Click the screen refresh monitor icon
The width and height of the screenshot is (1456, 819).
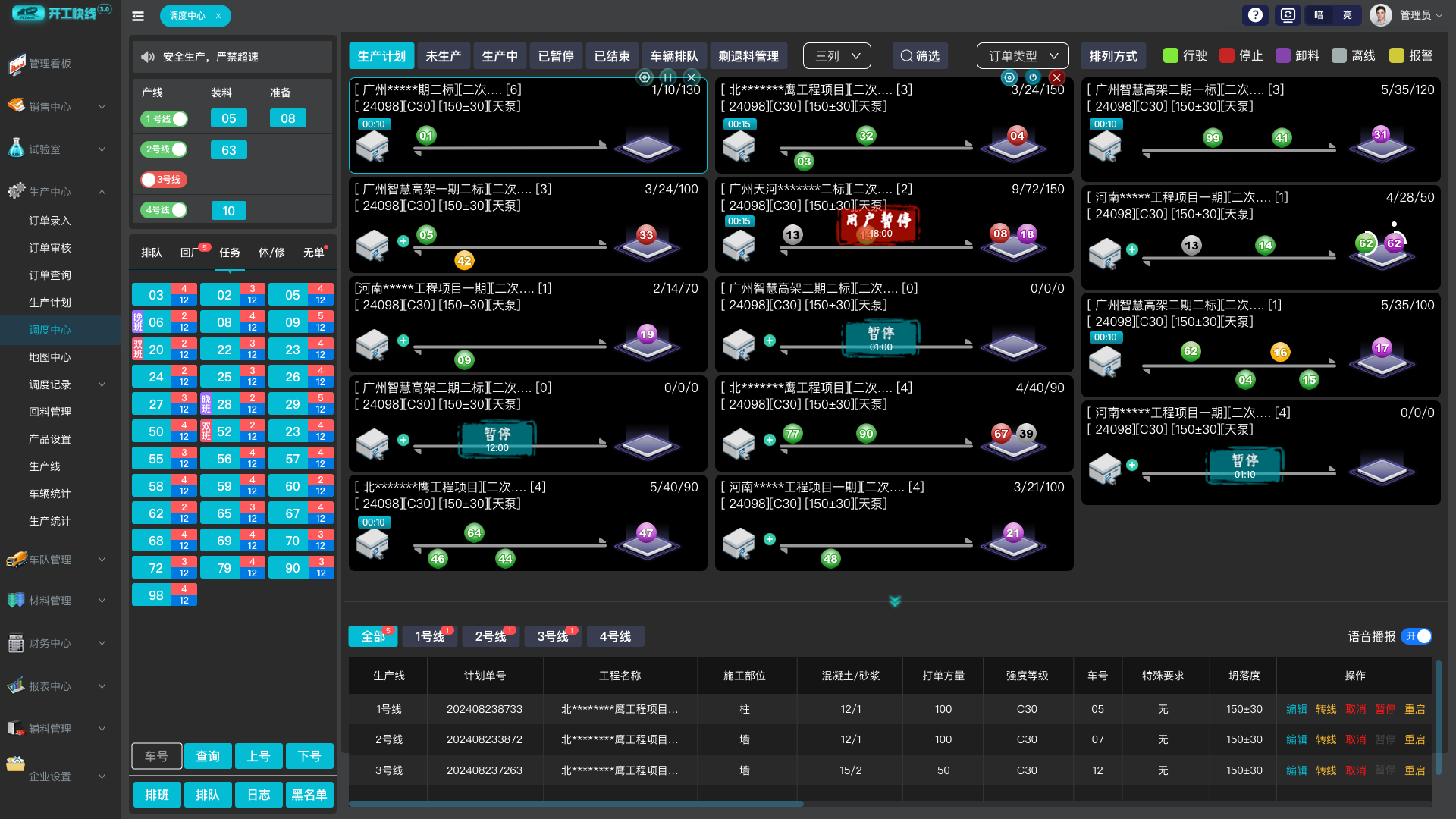coord(1288,15)
